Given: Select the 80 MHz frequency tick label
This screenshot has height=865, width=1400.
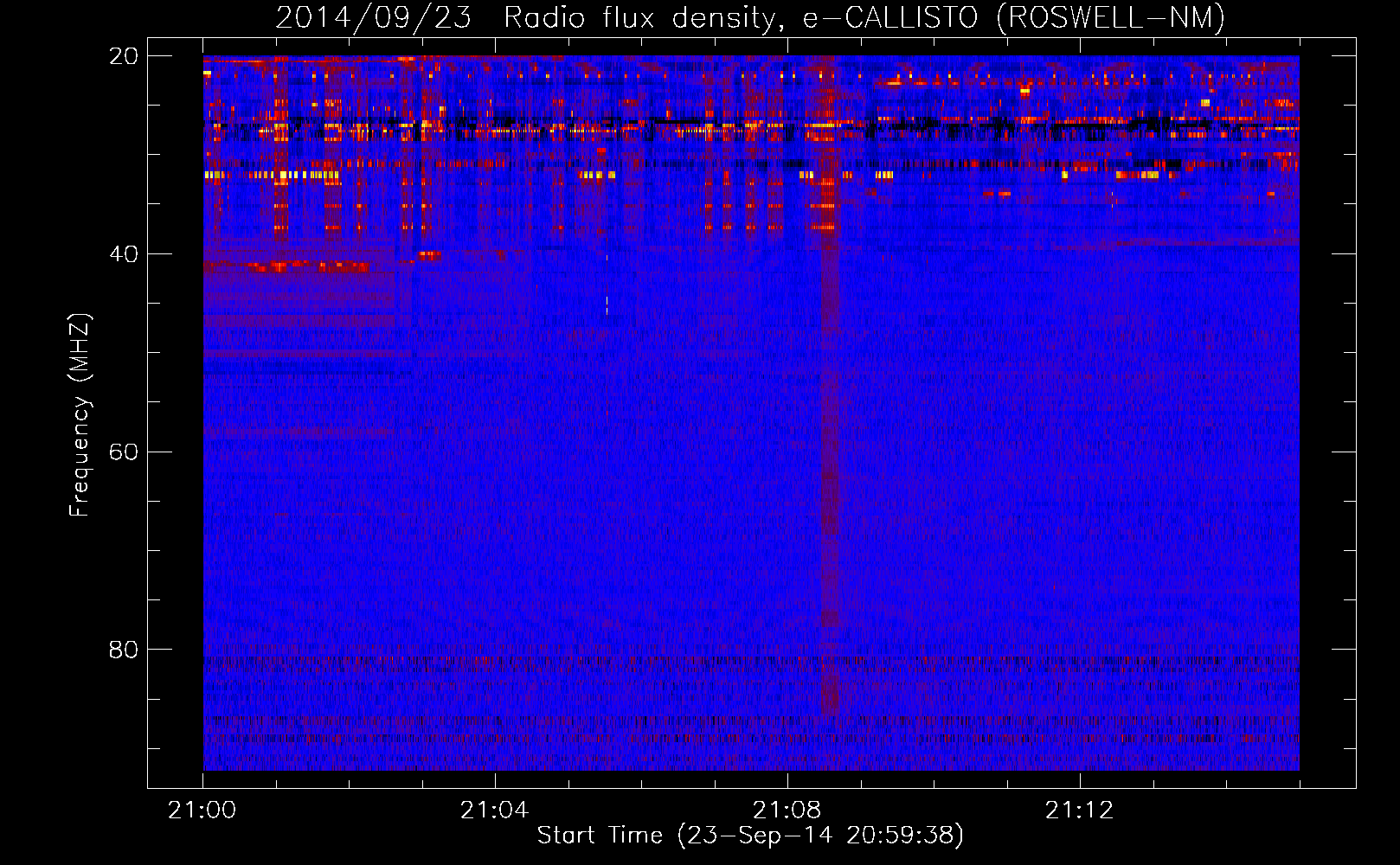Looking at the screenshot, I should (124, 650).
